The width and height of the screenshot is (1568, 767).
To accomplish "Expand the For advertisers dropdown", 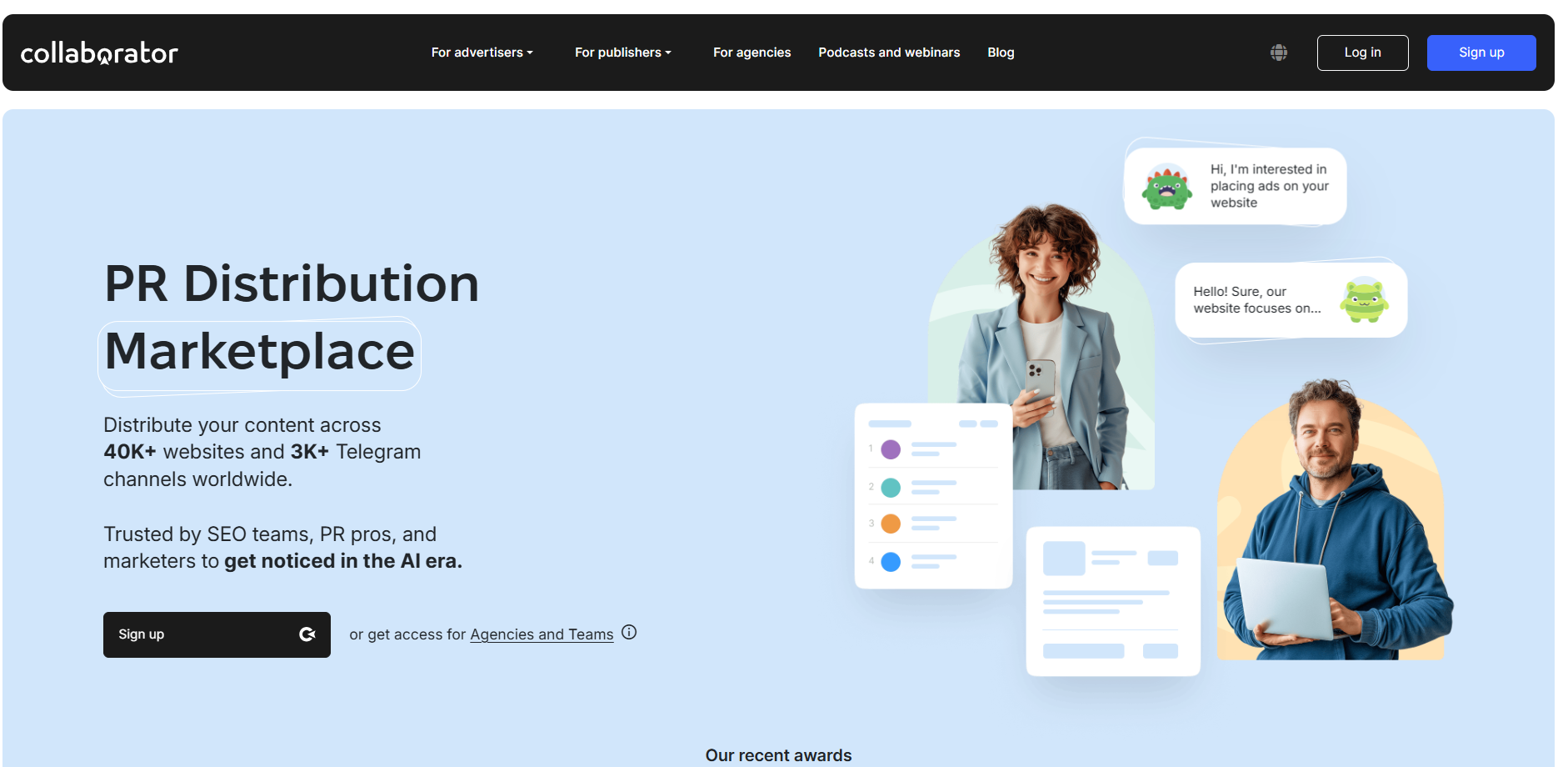I will (482, 53).
